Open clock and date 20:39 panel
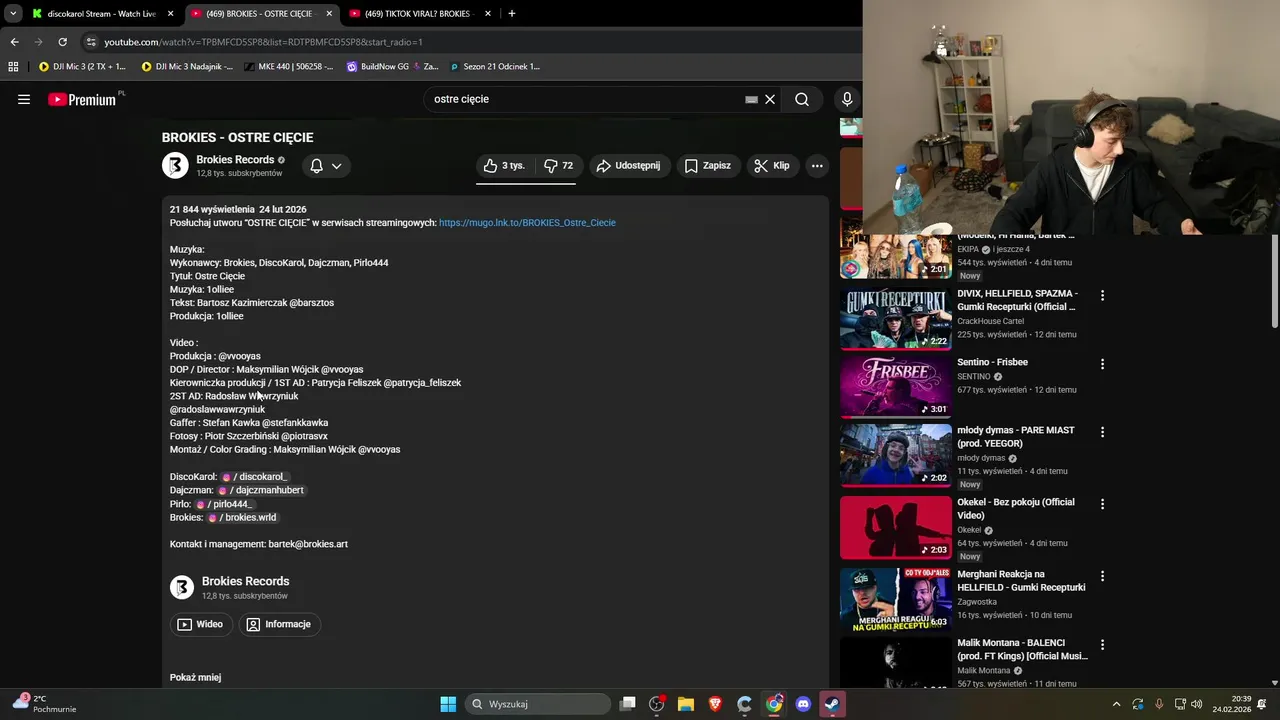Screen dimensions: 1280x720 (1232, 704)
